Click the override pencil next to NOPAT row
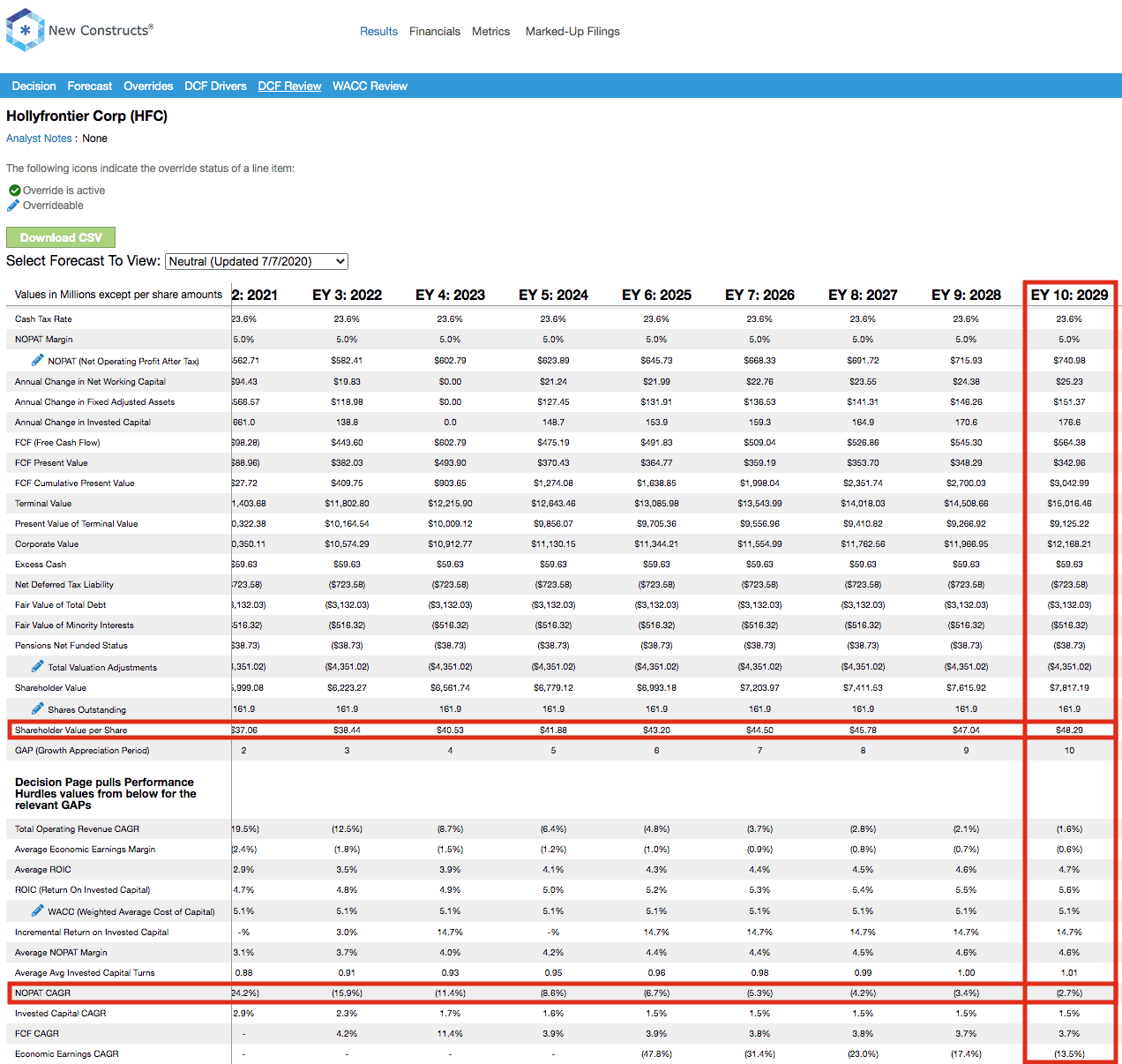Screen dimensions: 1122x1064 [x=37, y=360]
